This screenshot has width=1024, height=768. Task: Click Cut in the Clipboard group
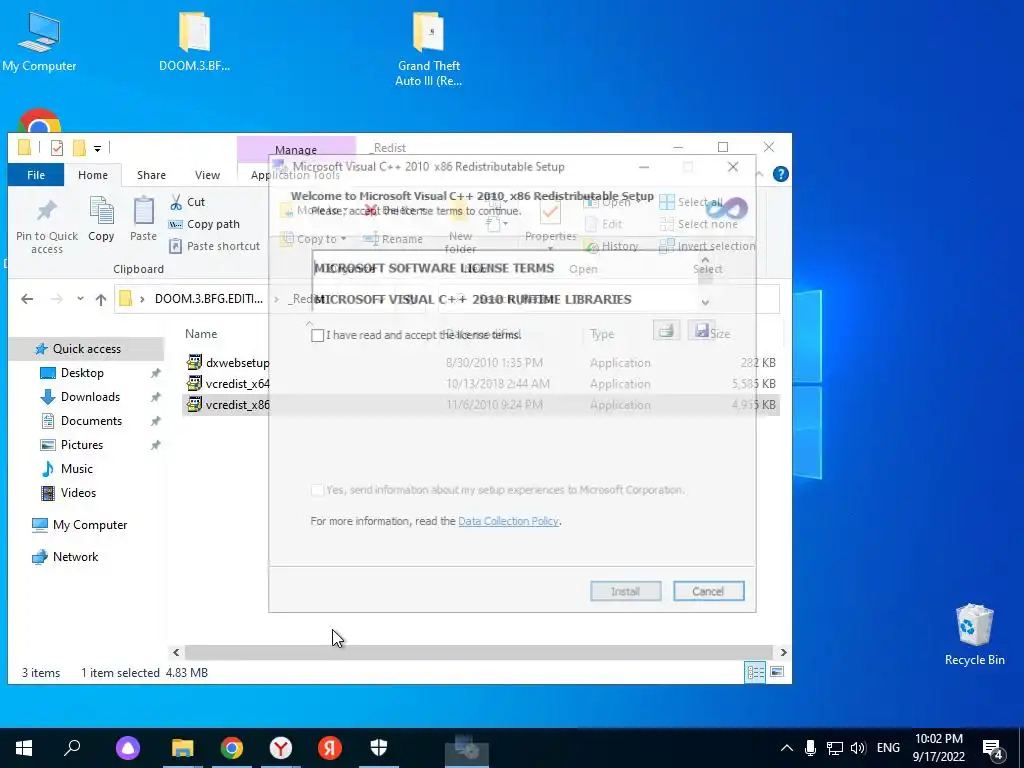[187, 202]
